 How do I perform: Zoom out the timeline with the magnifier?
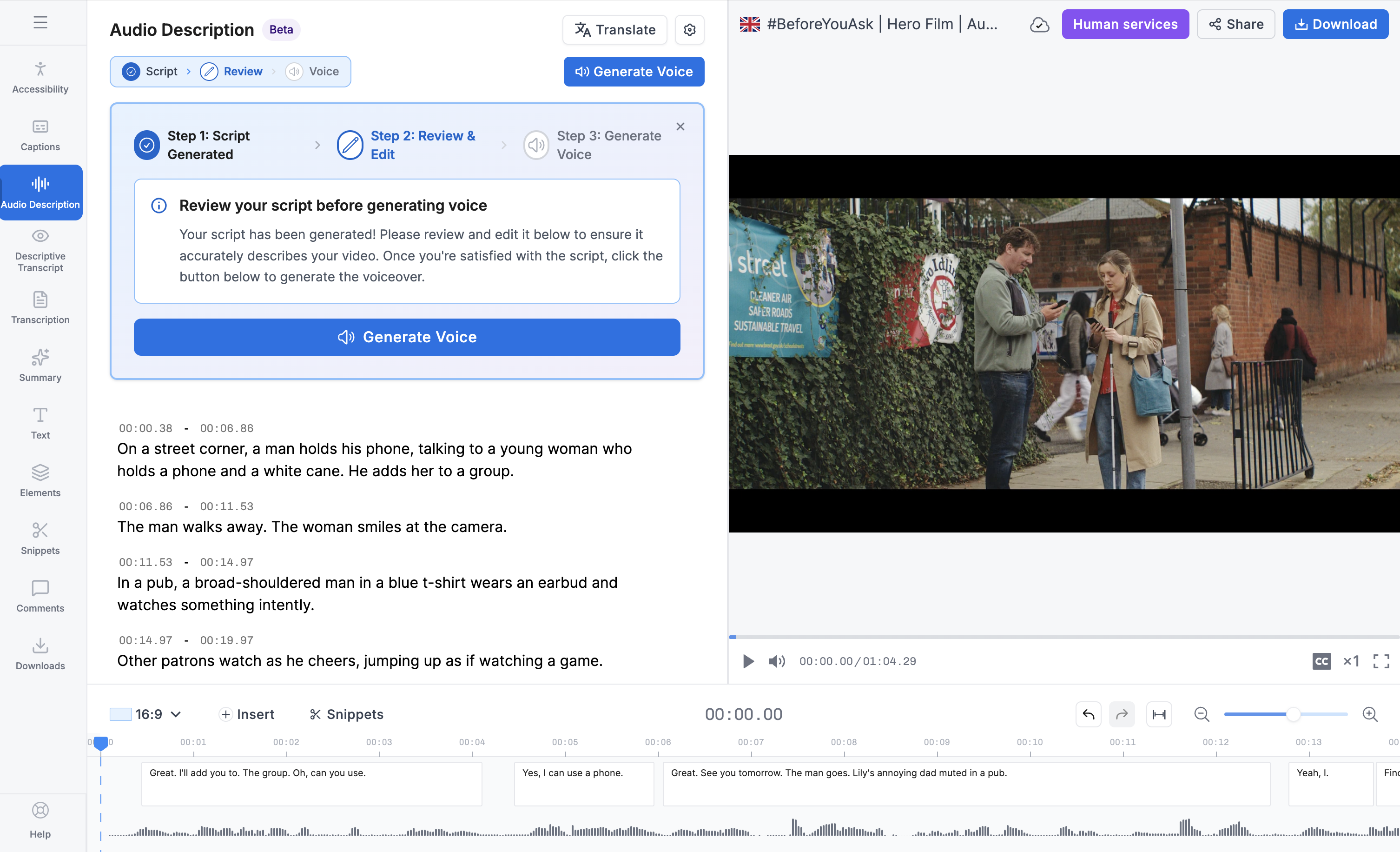1201,714
